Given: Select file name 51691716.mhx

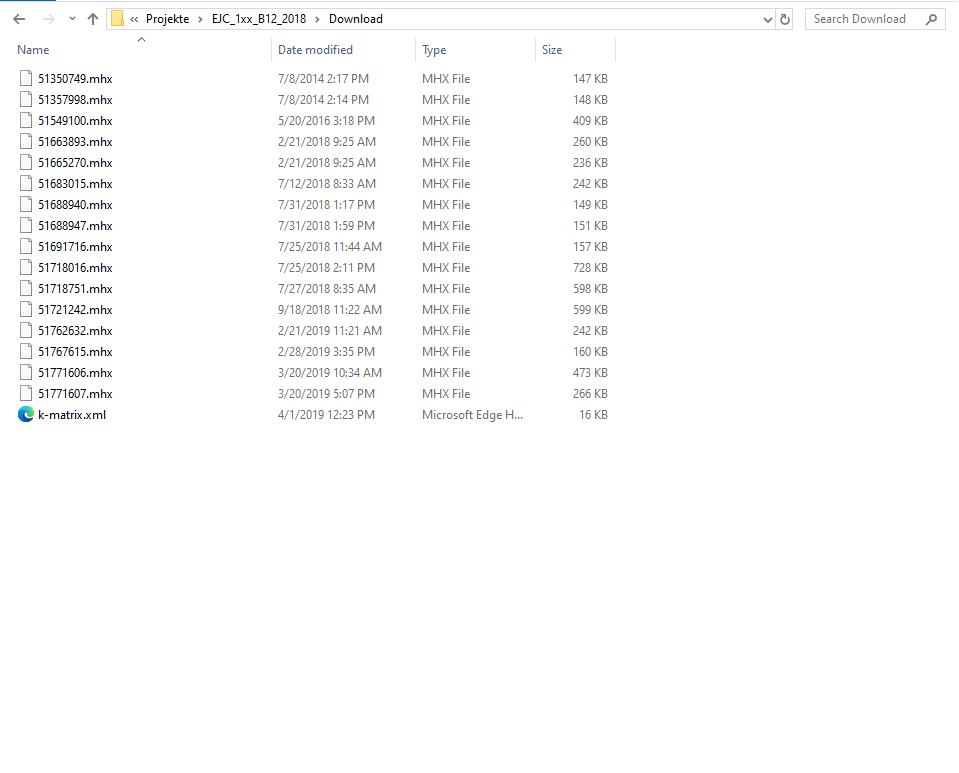Looking at the screenshot, I should coord(75,246).
